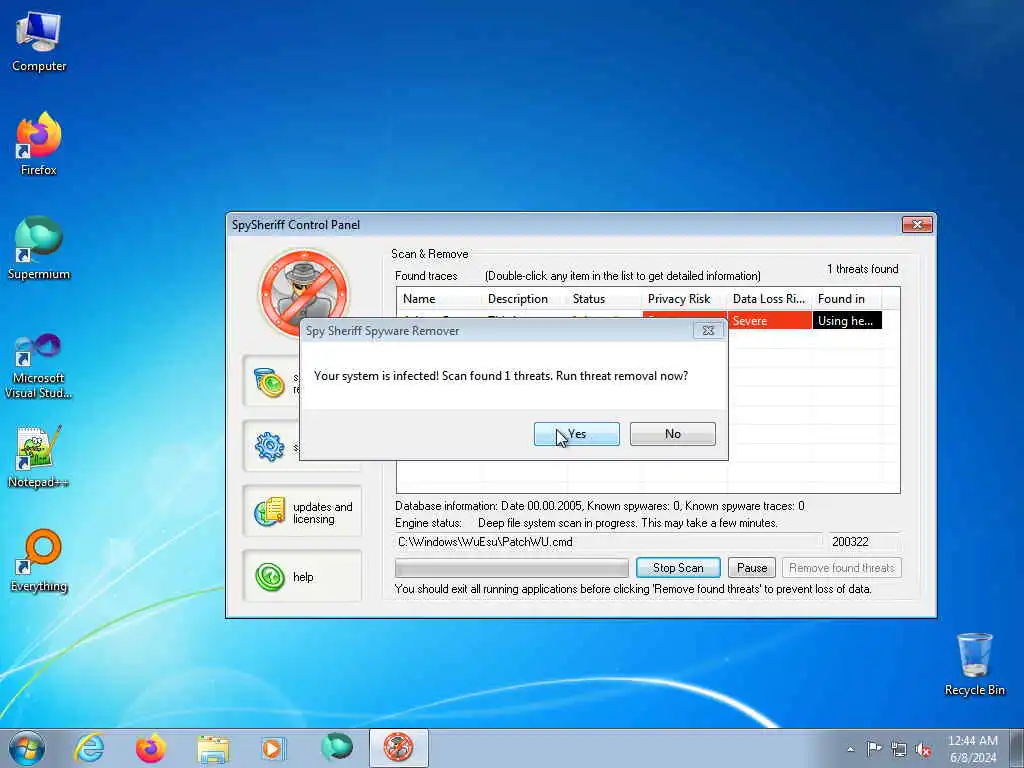The height and width of the screenshot is (768, 1024).
Task: Launch Firefox from the taskbar
Action: point(151,748)
